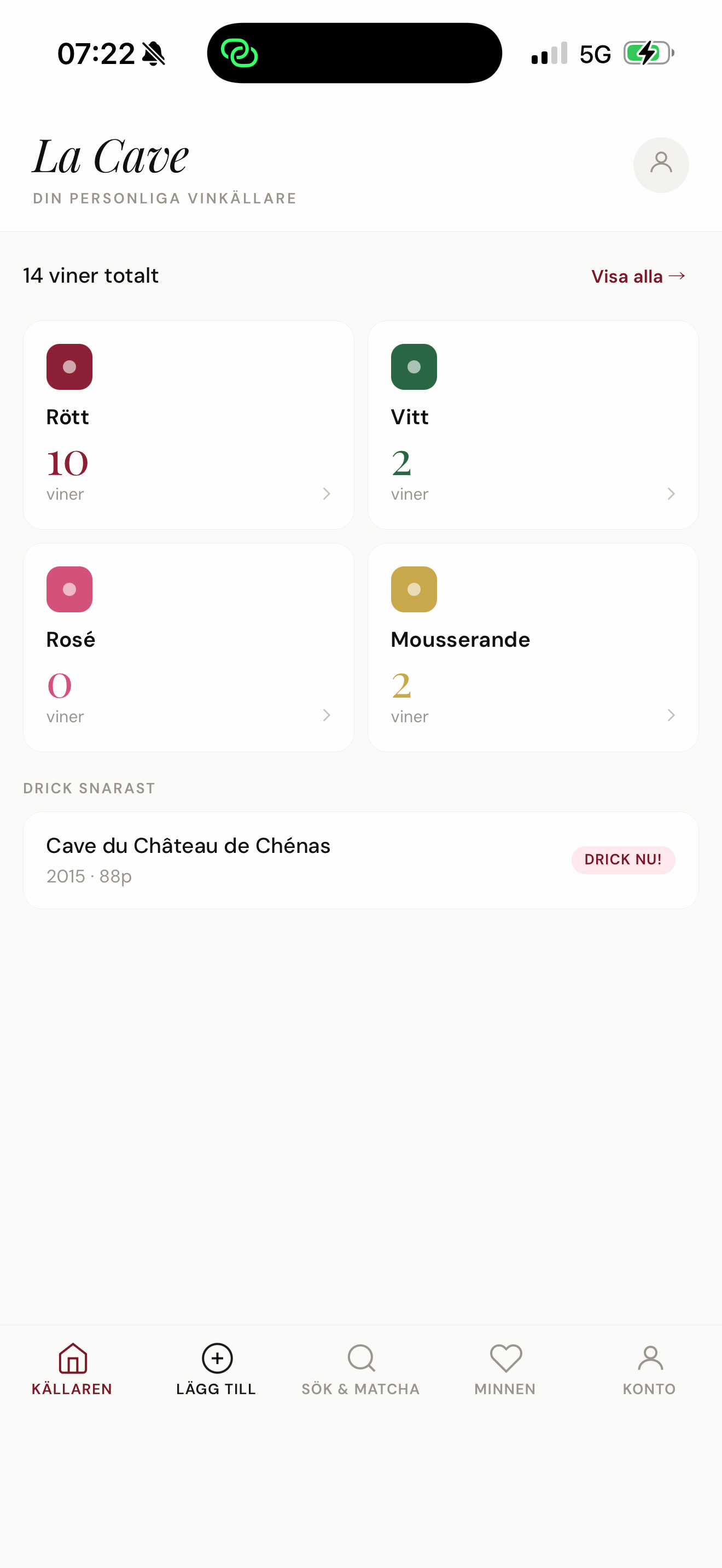Open Sök & Matcha magnifier icon
The width and height of the screenshot is (722, 1568).
pos(361,1358)
